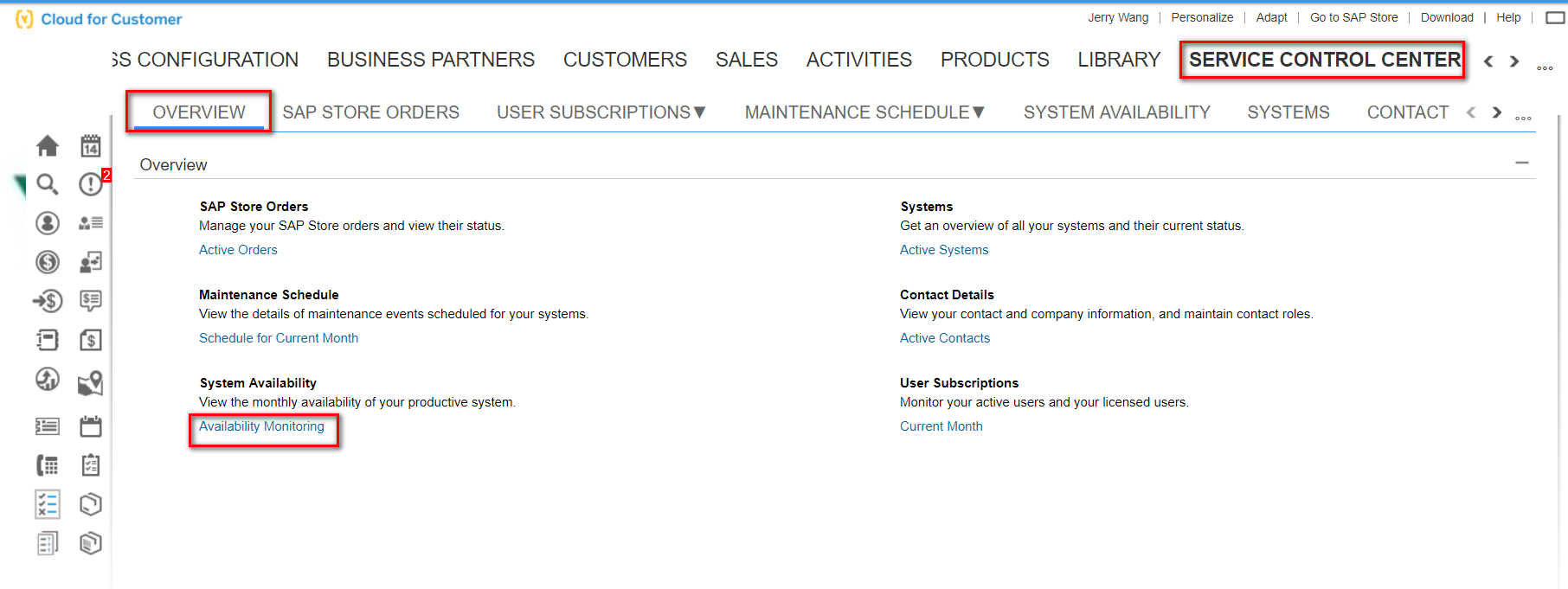Open the Current Month subscriptions link
Viewport: 1568px width, 589px height.
[x=941, y=426]
